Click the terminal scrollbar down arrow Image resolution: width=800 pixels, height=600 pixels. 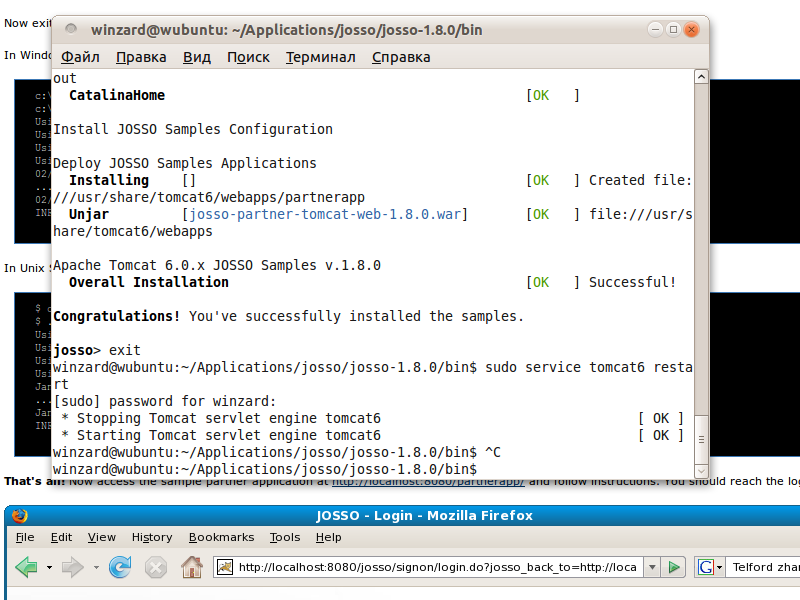[702, 470]
